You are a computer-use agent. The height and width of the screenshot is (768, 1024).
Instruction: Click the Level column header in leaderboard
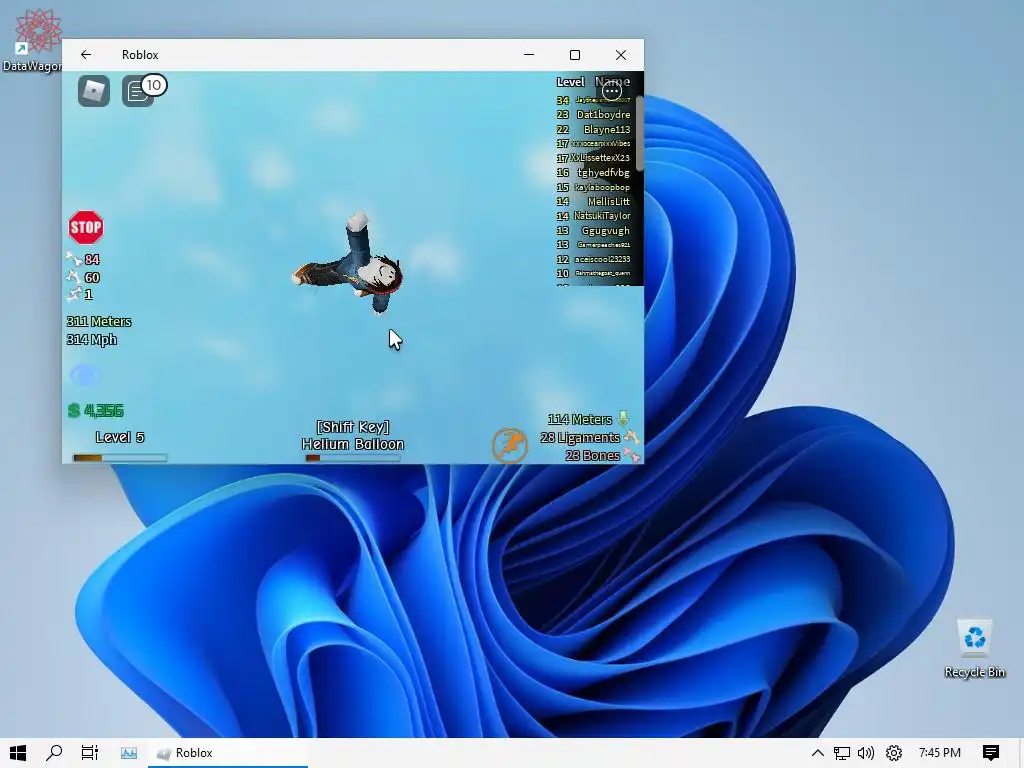[570, 82]
